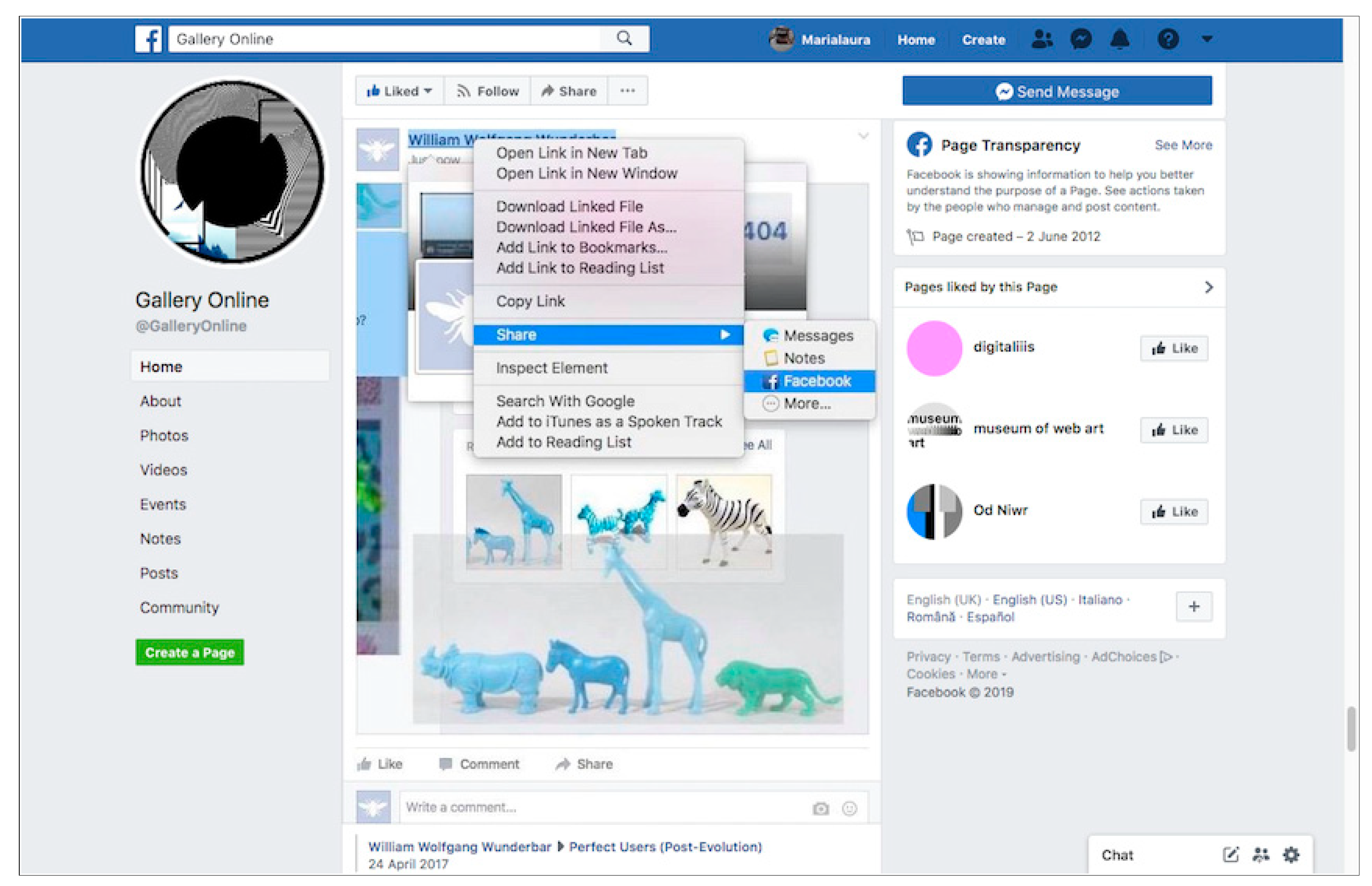This screenshot has width=1372, height=886.
Task: Open the notifications bell icon
Action: click(1120, 39)
